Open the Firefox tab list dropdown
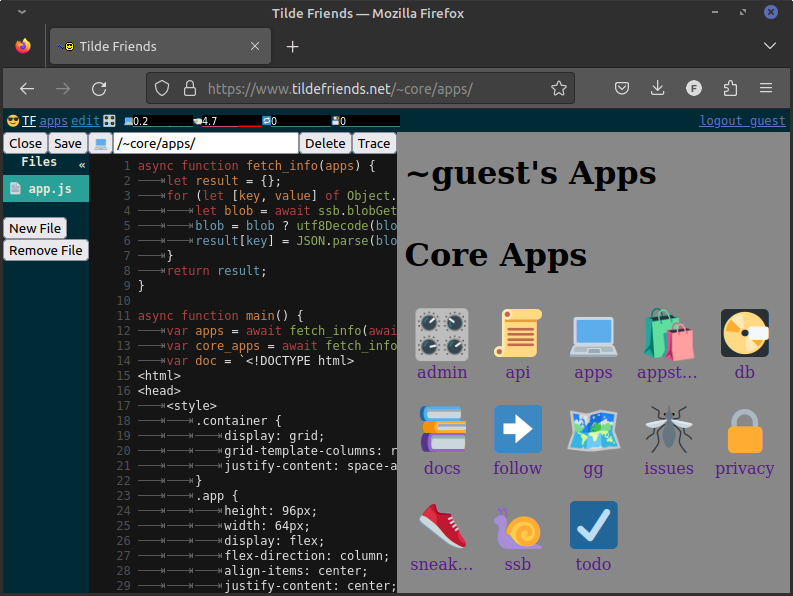Screen dimensions: 793x596 pyautogui.click(x=769, y=46)
